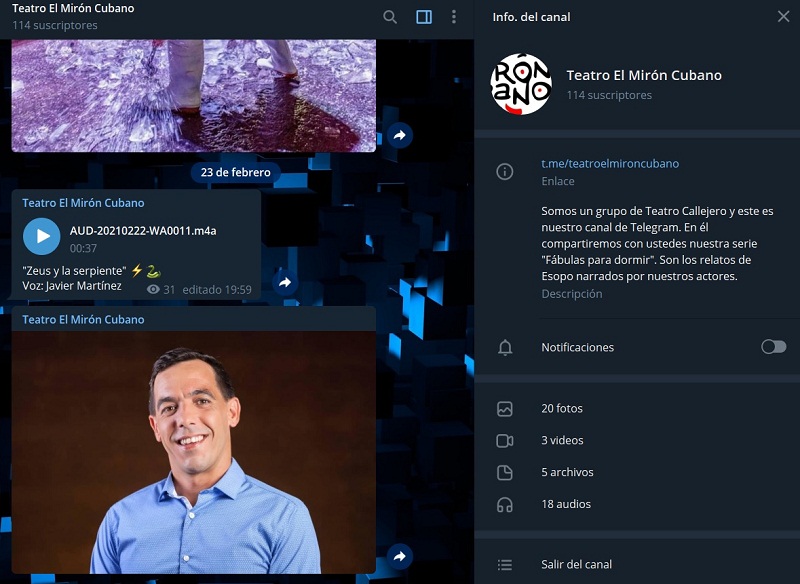Image resolution: width=800 pixels, height=584 pixels.
Task: Click the Info. del canal panel title
Action: pos(531,17)
